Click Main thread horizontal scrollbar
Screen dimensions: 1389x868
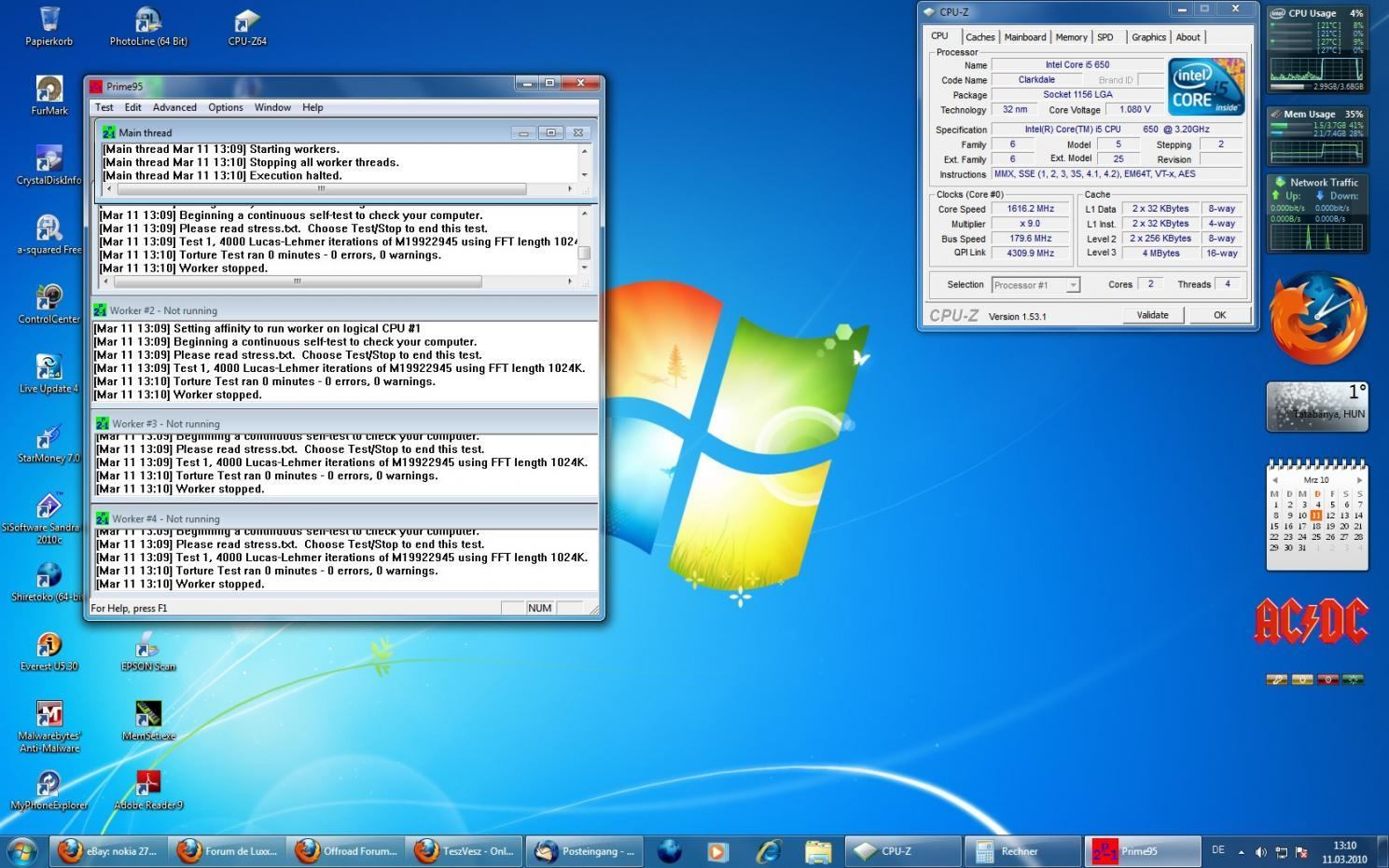(x=320, y=188)
